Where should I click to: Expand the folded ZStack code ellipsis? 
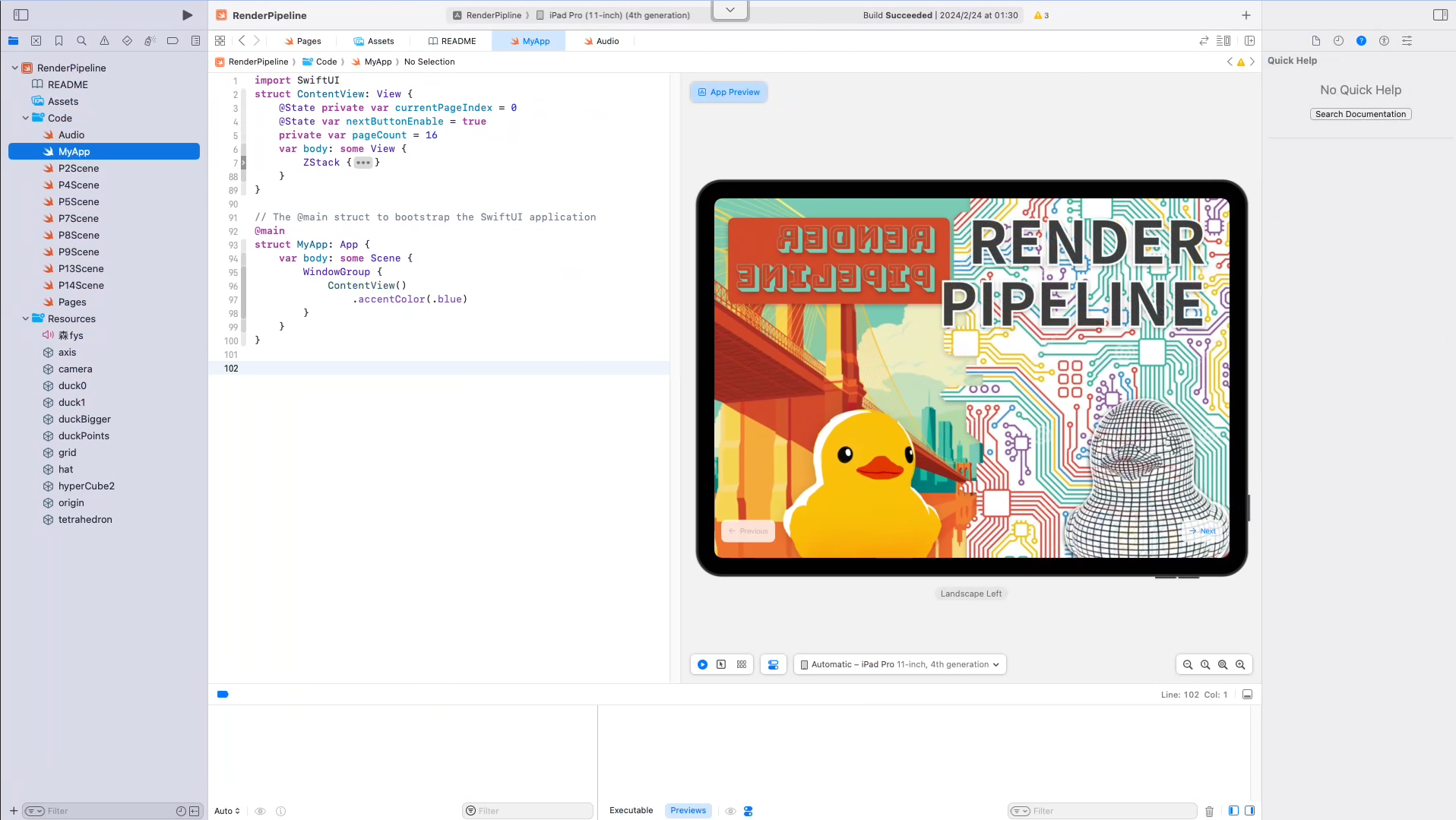pos(363,163)
